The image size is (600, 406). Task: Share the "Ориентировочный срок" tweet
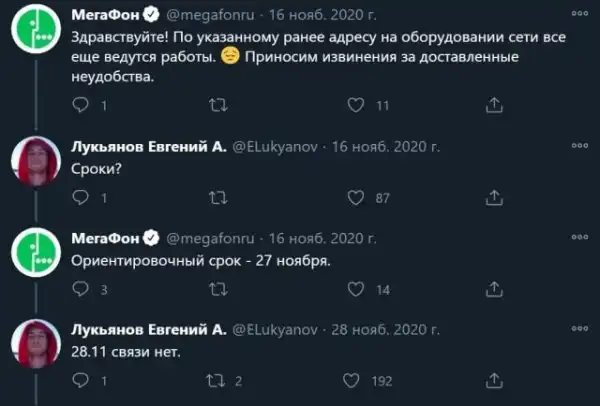[x=492, y=290]
